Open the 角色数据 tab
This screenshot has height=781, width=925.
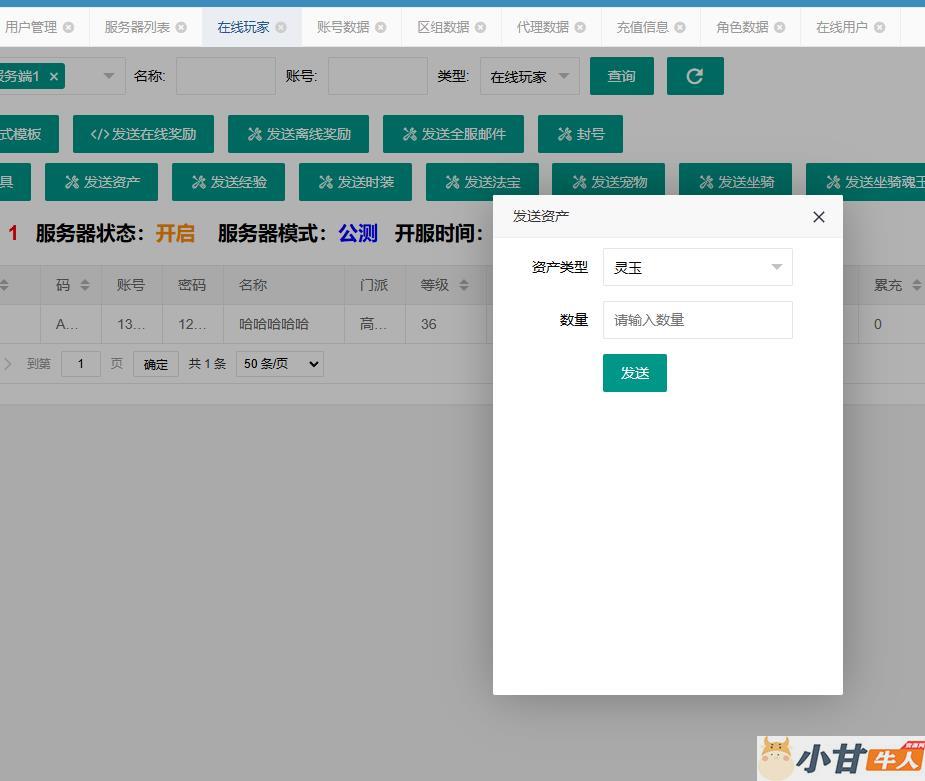(x=741, y=28)
